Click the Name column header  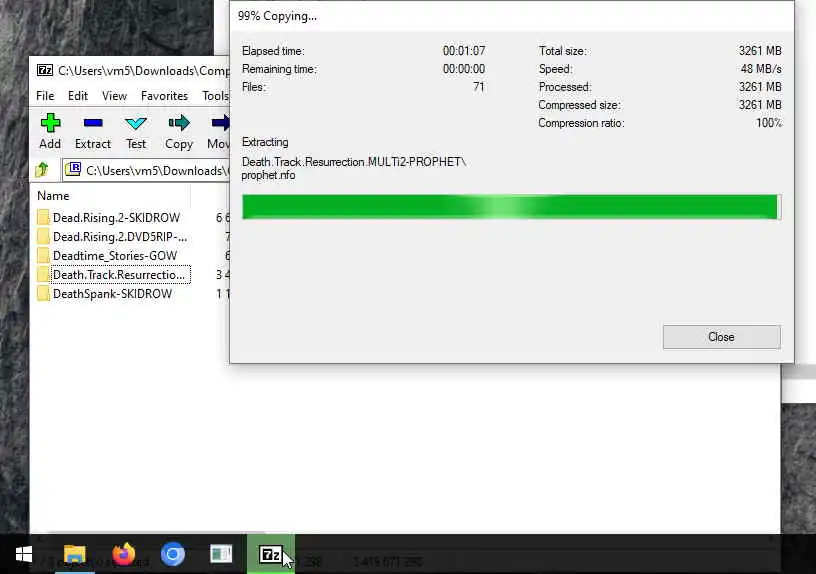53,196
